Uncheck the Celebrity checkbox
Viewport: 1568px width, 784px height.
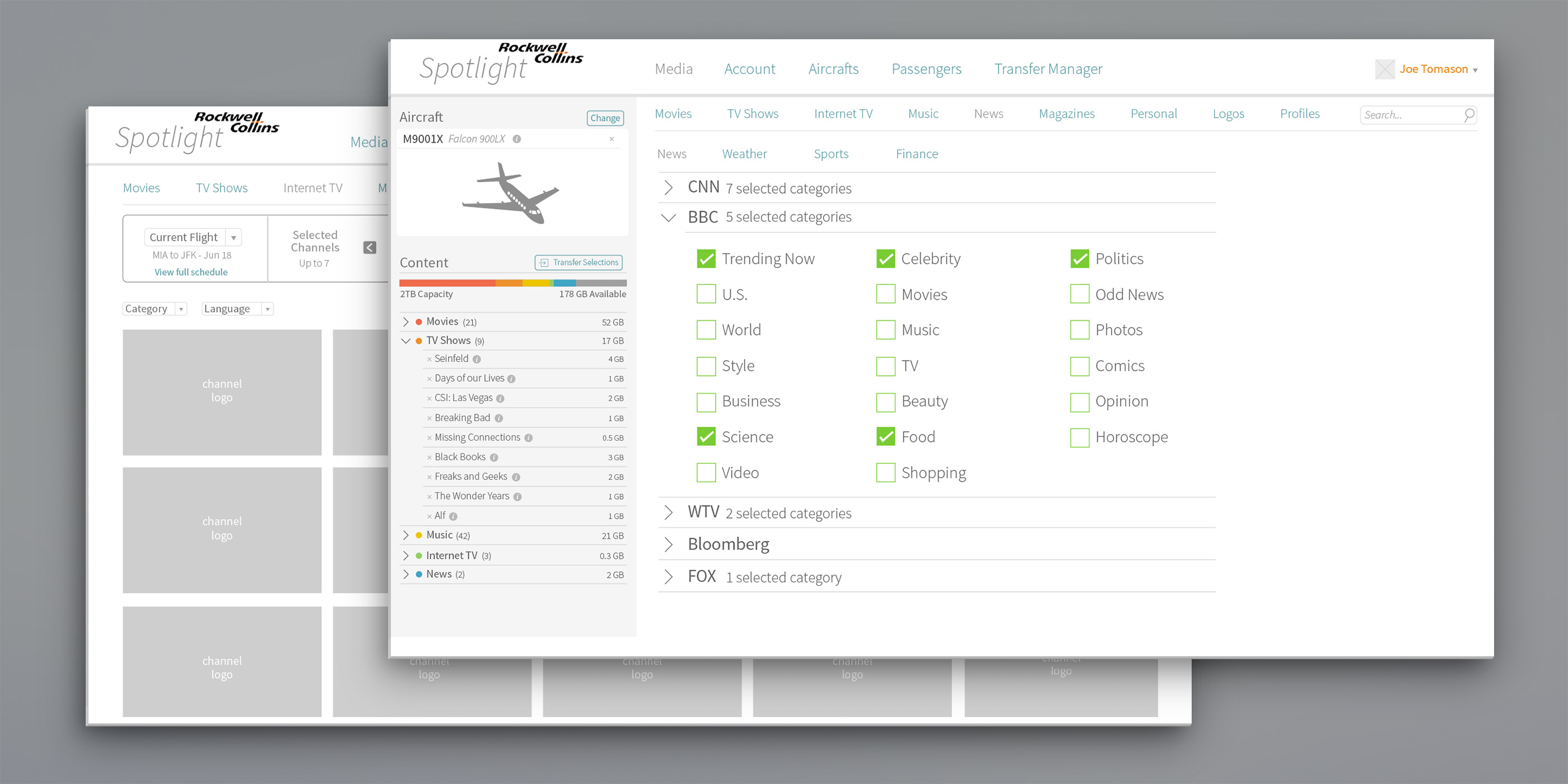(886, 259)
